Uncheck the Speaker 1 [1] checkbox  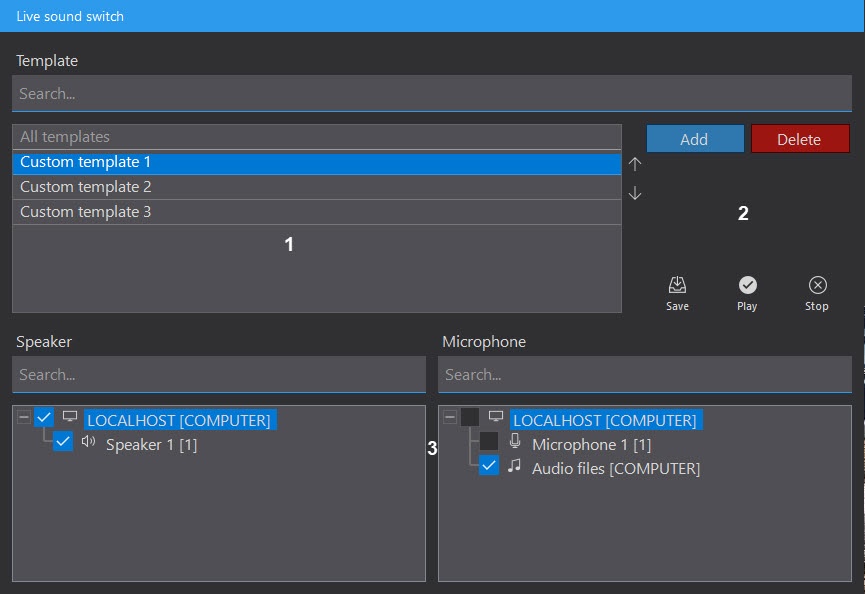63,441
